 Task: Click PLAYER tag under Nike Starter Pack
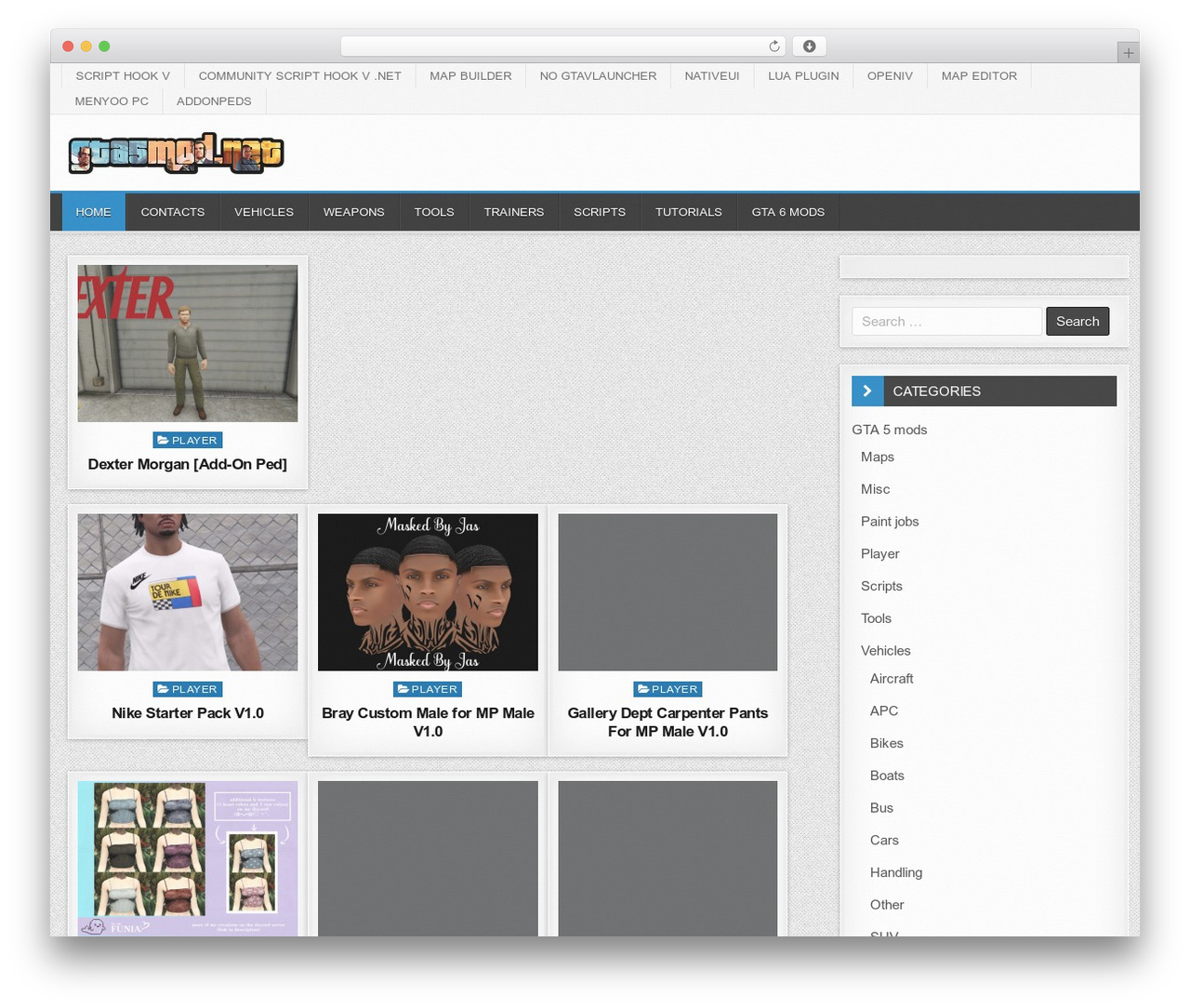pyautogui.click(x=188, y=689)
